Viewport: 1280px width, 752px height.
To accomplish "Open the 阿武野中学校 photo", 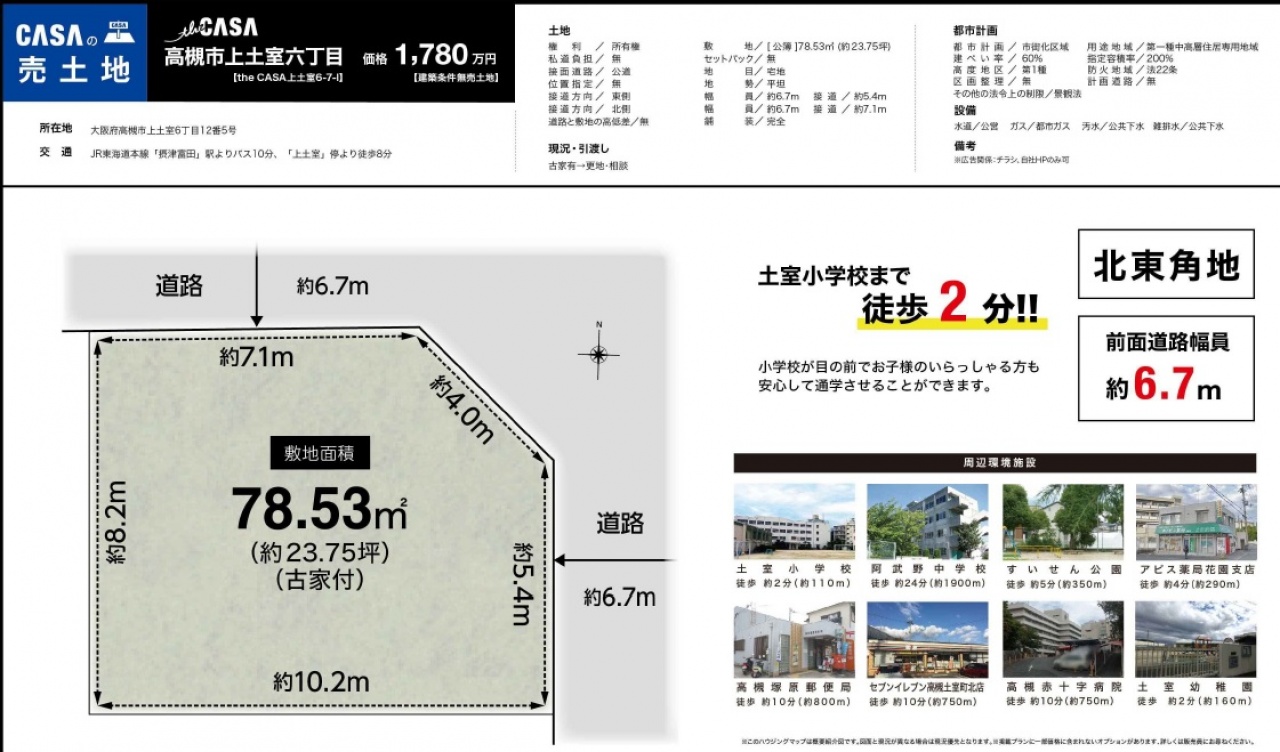I will 927,521.
